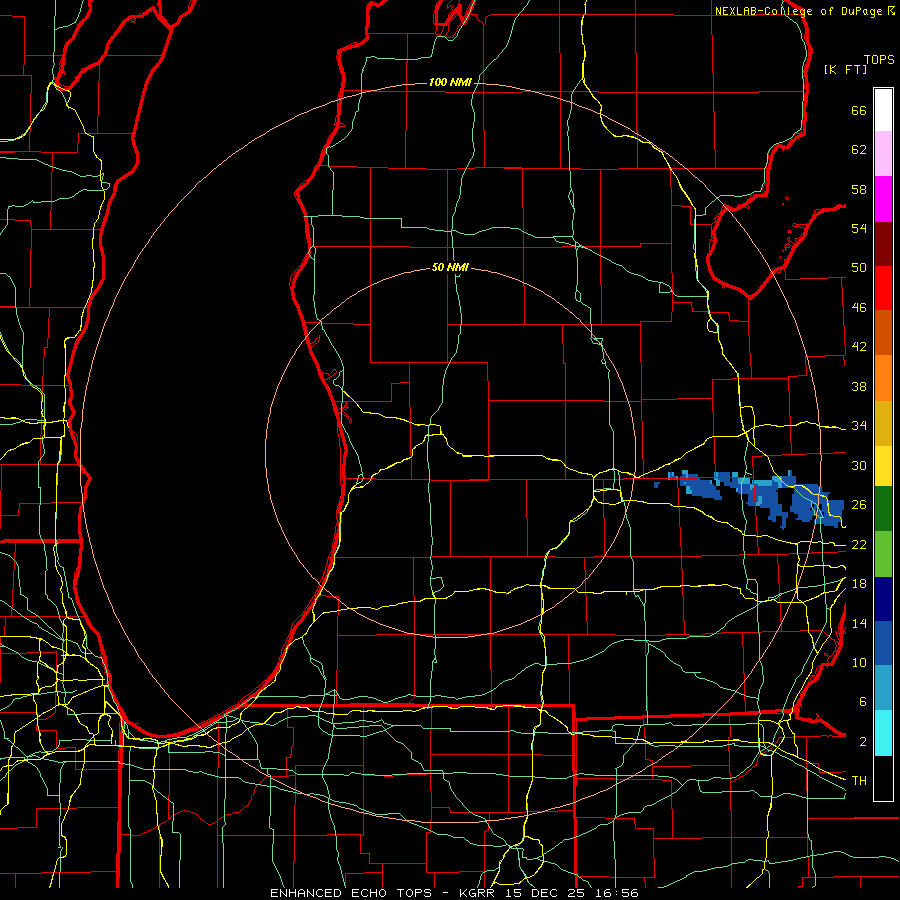Click the light blue legend color band
The width and height of the screenshot is (900, 900).
coord(883,688)
